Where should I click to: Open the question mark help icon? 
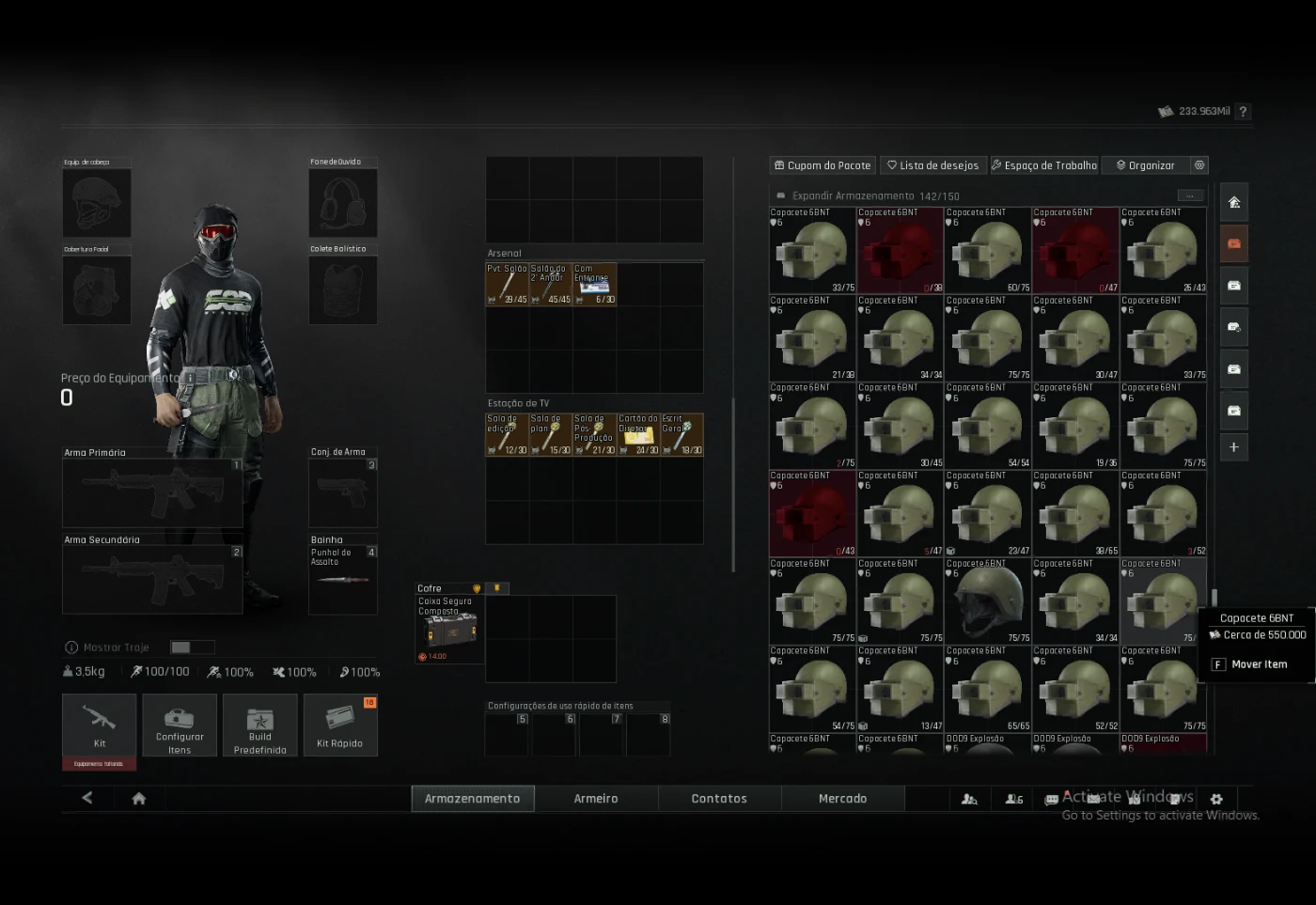(x=1243, y=112)
